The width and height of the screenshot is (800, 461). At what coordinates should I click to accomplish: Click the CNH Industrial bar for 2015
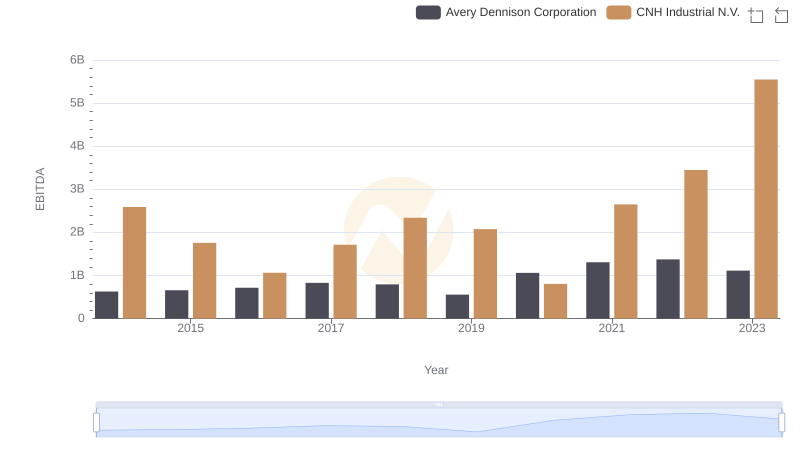tap(205, 280)
